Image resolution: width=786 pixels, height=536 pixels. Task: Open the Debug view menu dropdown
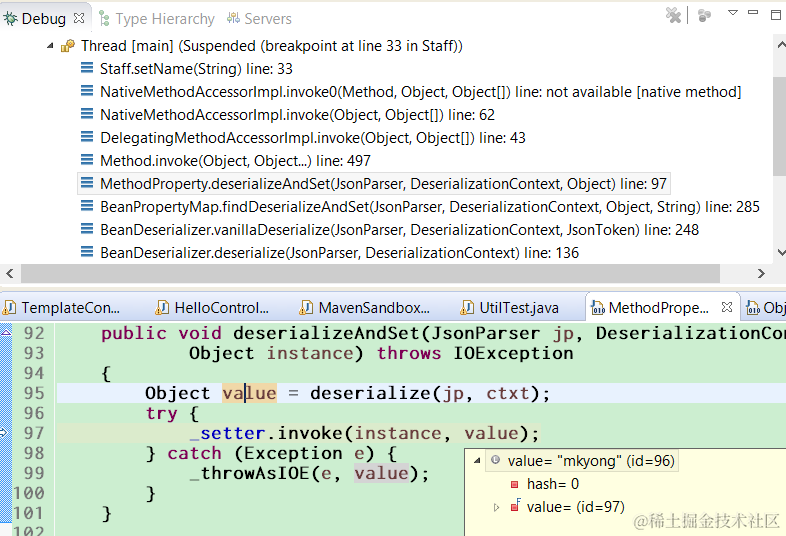point(732,13)
